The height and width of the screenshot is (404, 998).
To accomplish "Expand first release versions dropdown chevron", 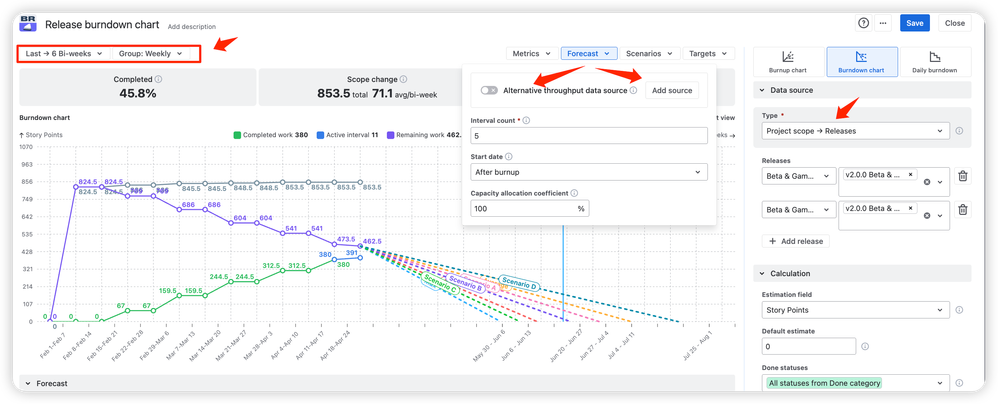I will tap(940, 183).
